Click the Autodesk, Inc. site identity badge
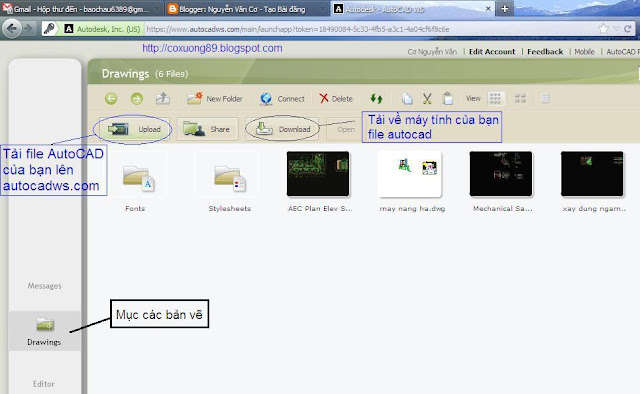This screenshot has width=640, height=394. point(102,29)
